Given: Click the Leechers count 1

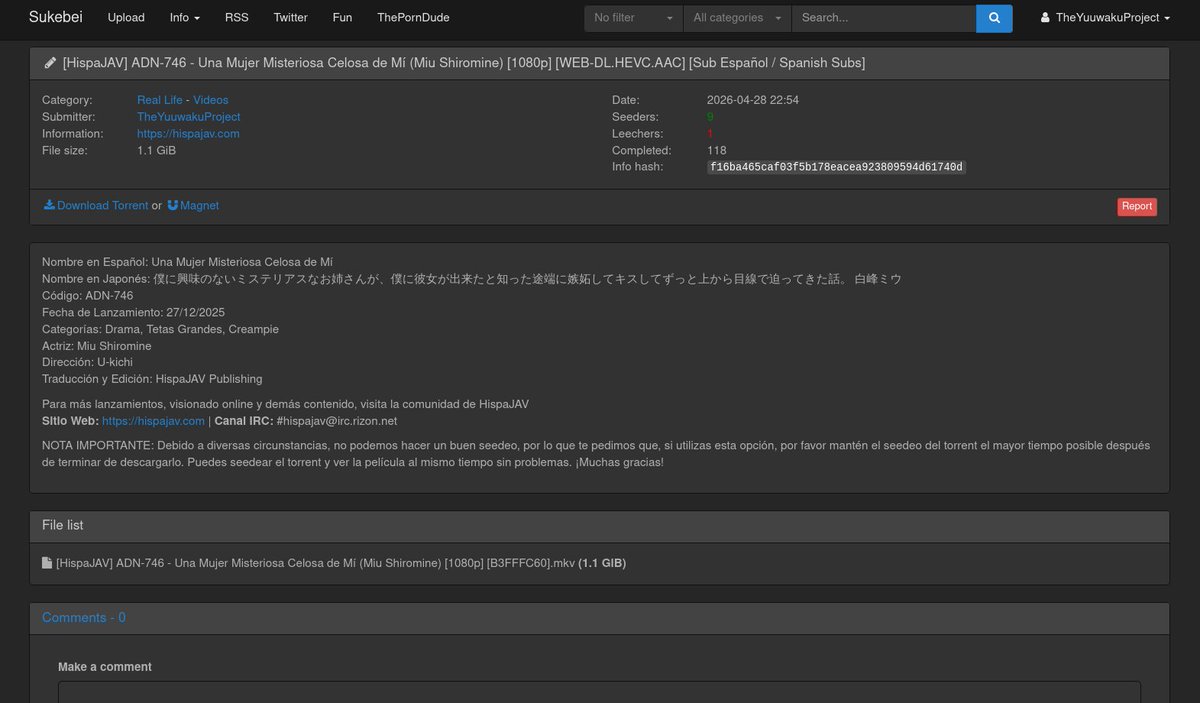Looking at the screenshot, I should [x=710, y=134].
